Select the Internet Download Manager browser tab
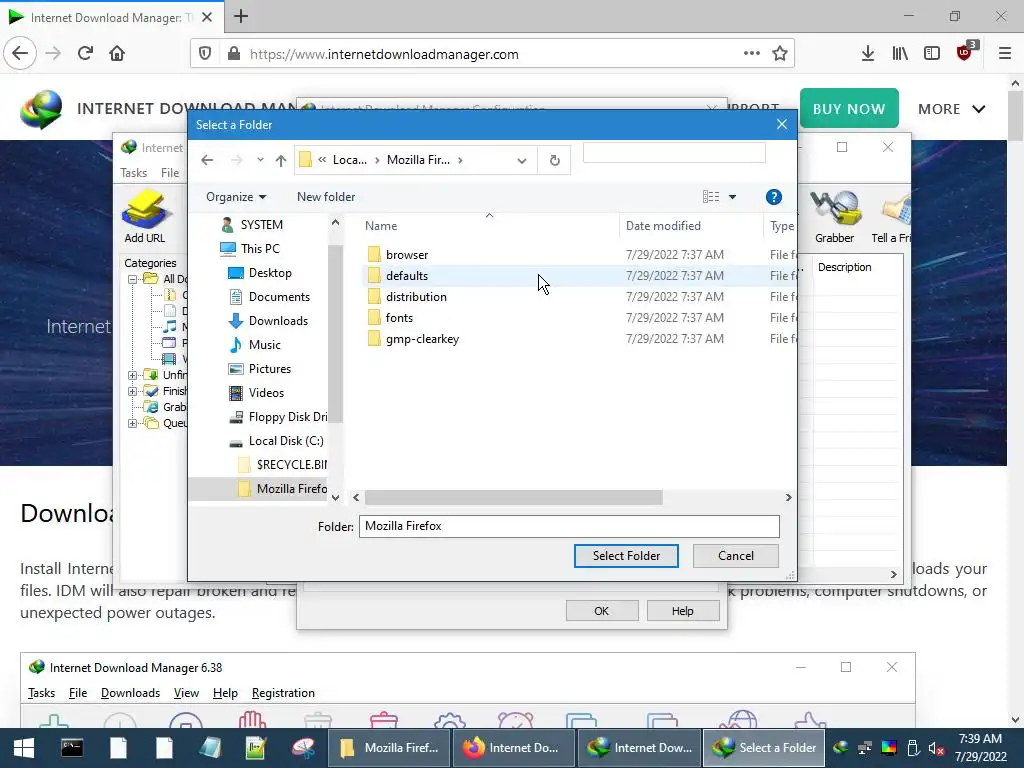Image resolution: width=1024 pixels, height=768 pixels. click(111, 17)
